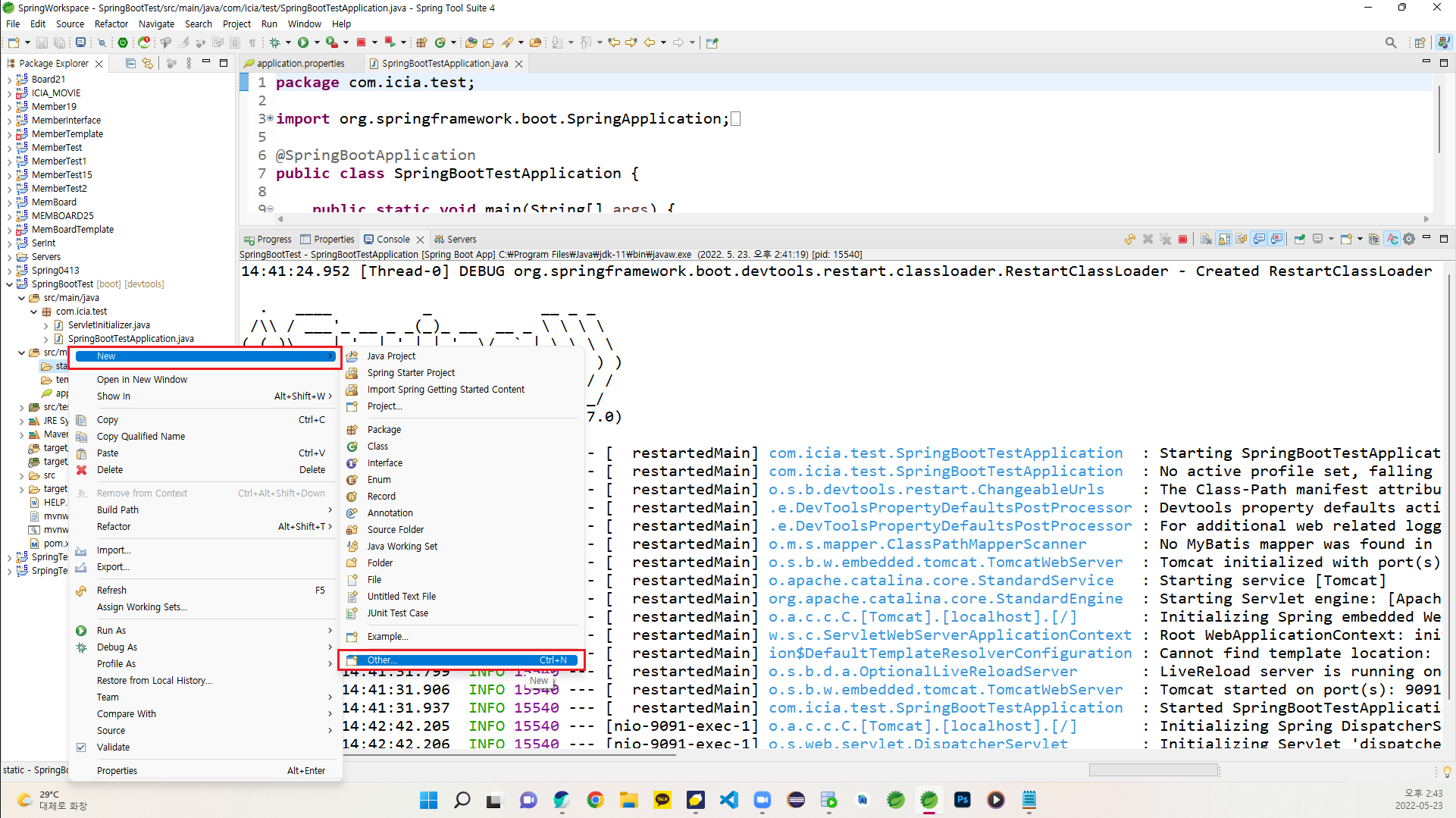Select Spring Starter Project from submenu
Image resolution: width=1456 pixels, height=818 pixels.
click(462, 373)
